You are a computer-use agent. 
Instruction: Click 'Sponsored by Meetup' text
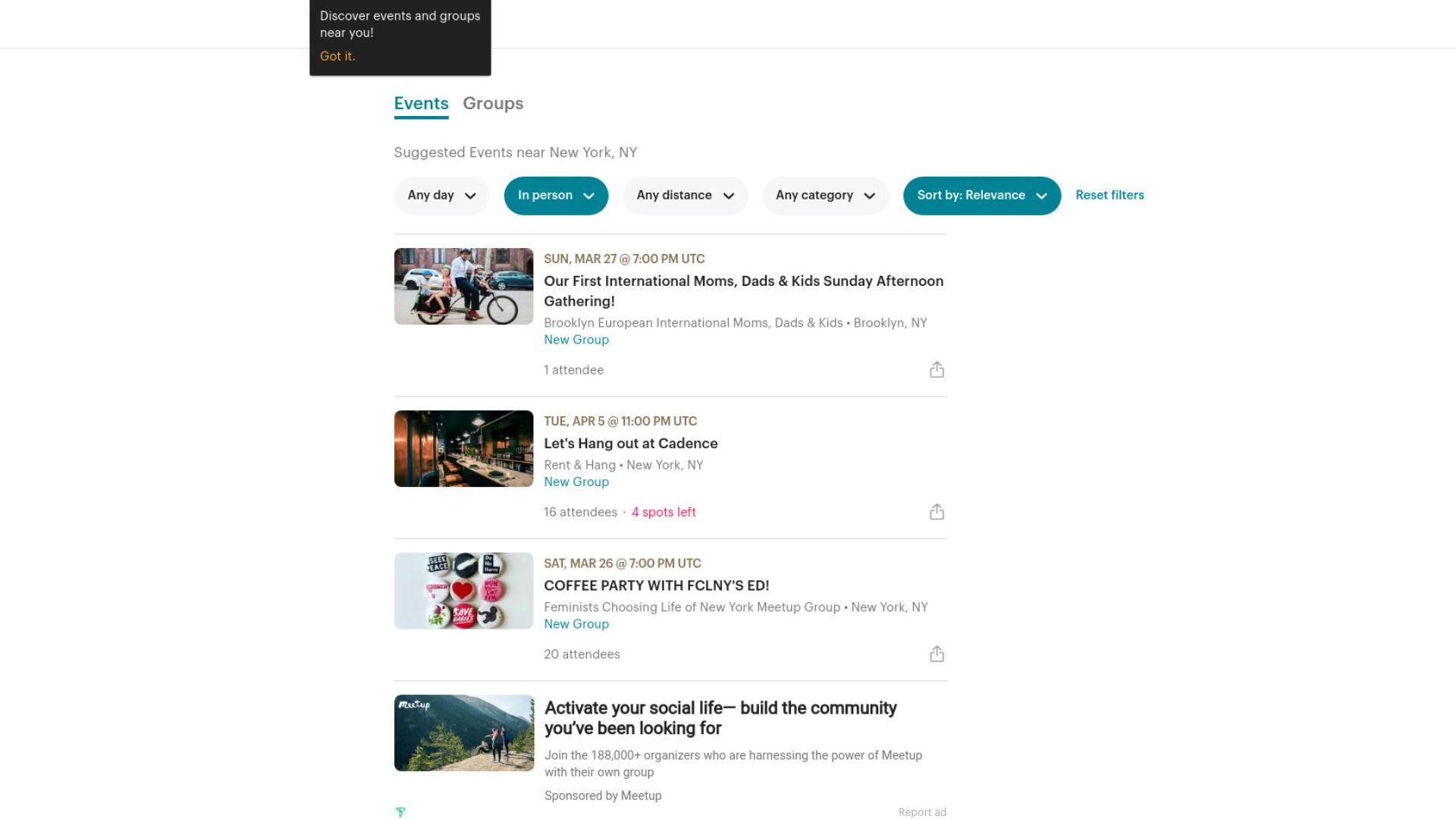click(603, 795)
